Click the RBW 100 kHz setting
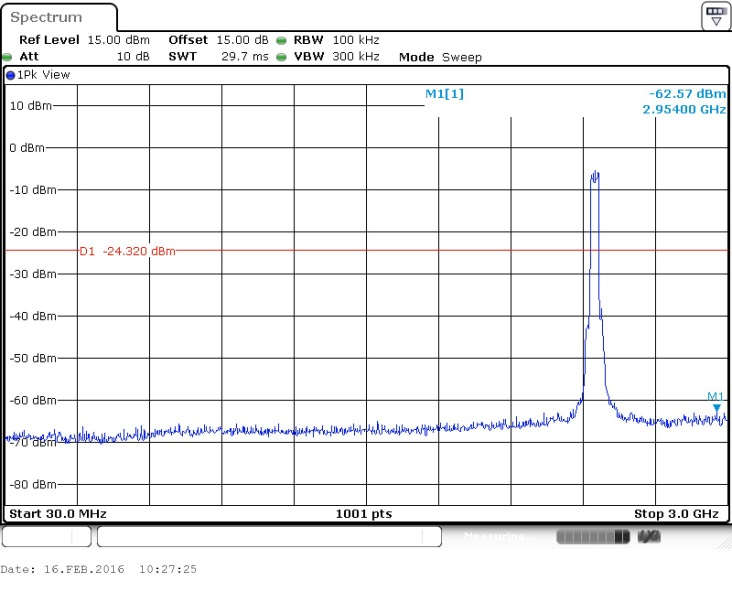The image size is (732, 591). tap(336, 40)
